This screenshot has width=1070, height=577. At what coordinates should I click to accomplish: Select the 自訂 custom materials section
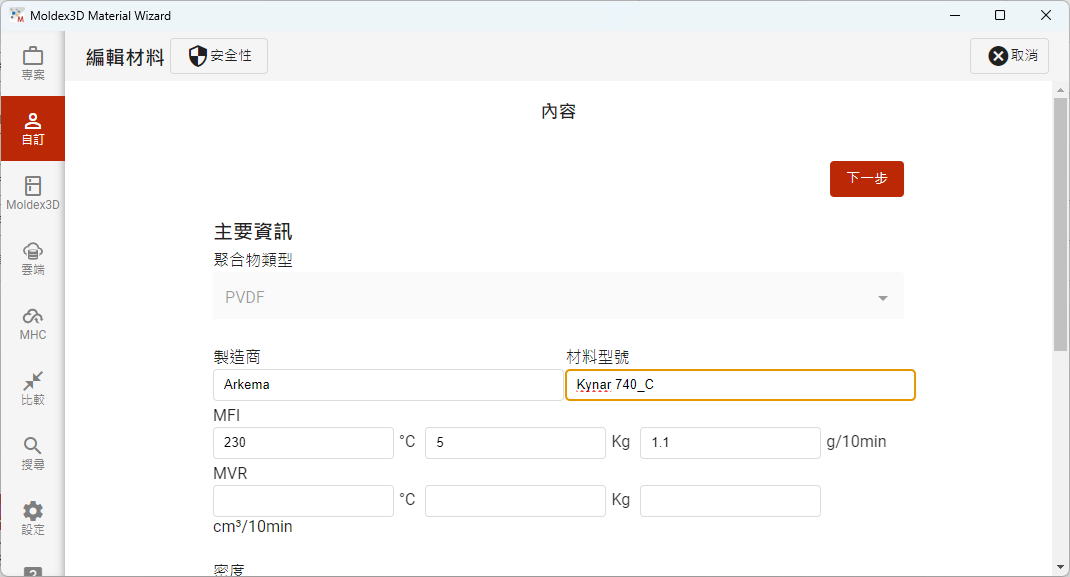point(33,128)
